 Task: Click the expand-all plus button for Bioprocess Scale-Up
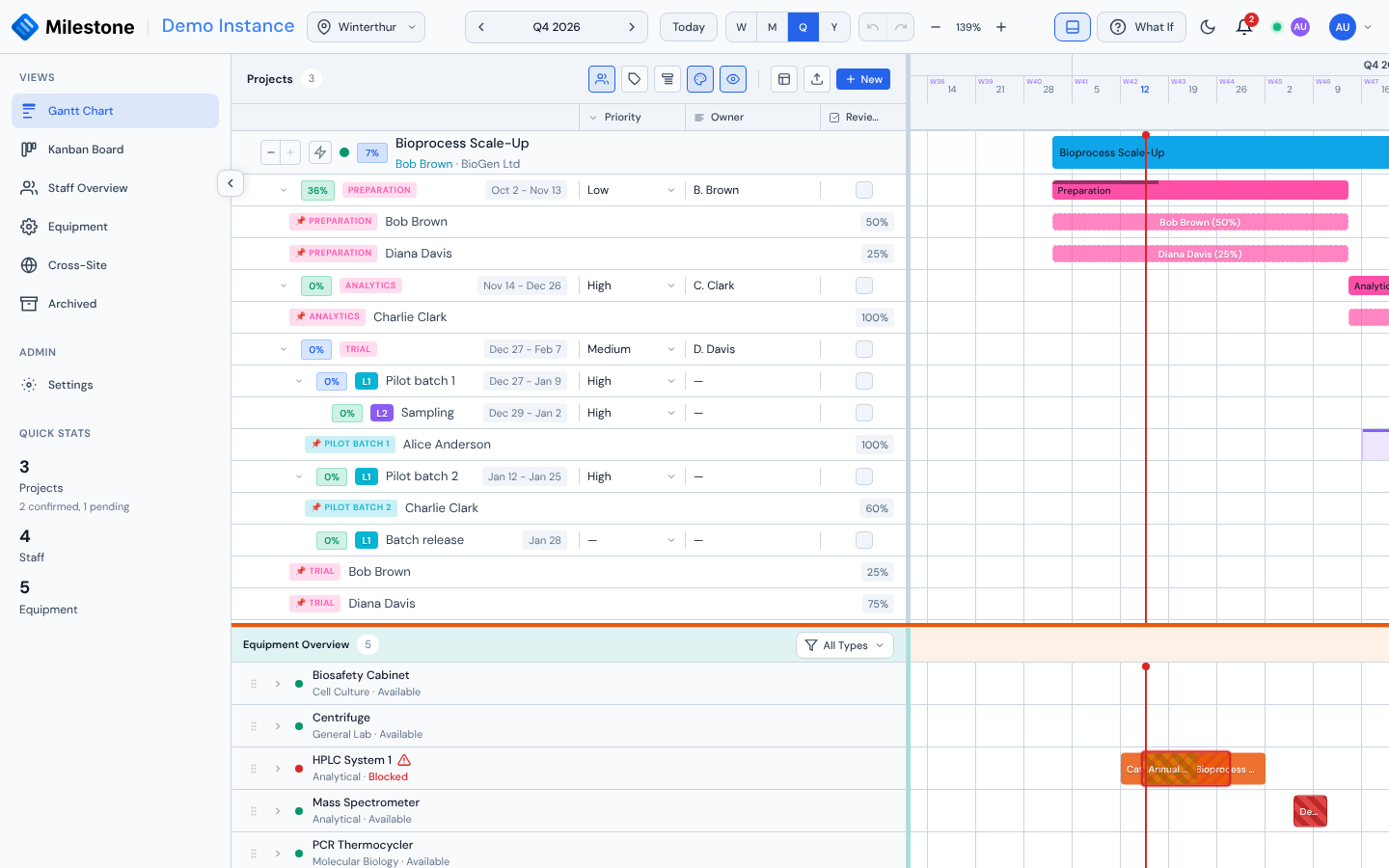click(x=290, y=152)
